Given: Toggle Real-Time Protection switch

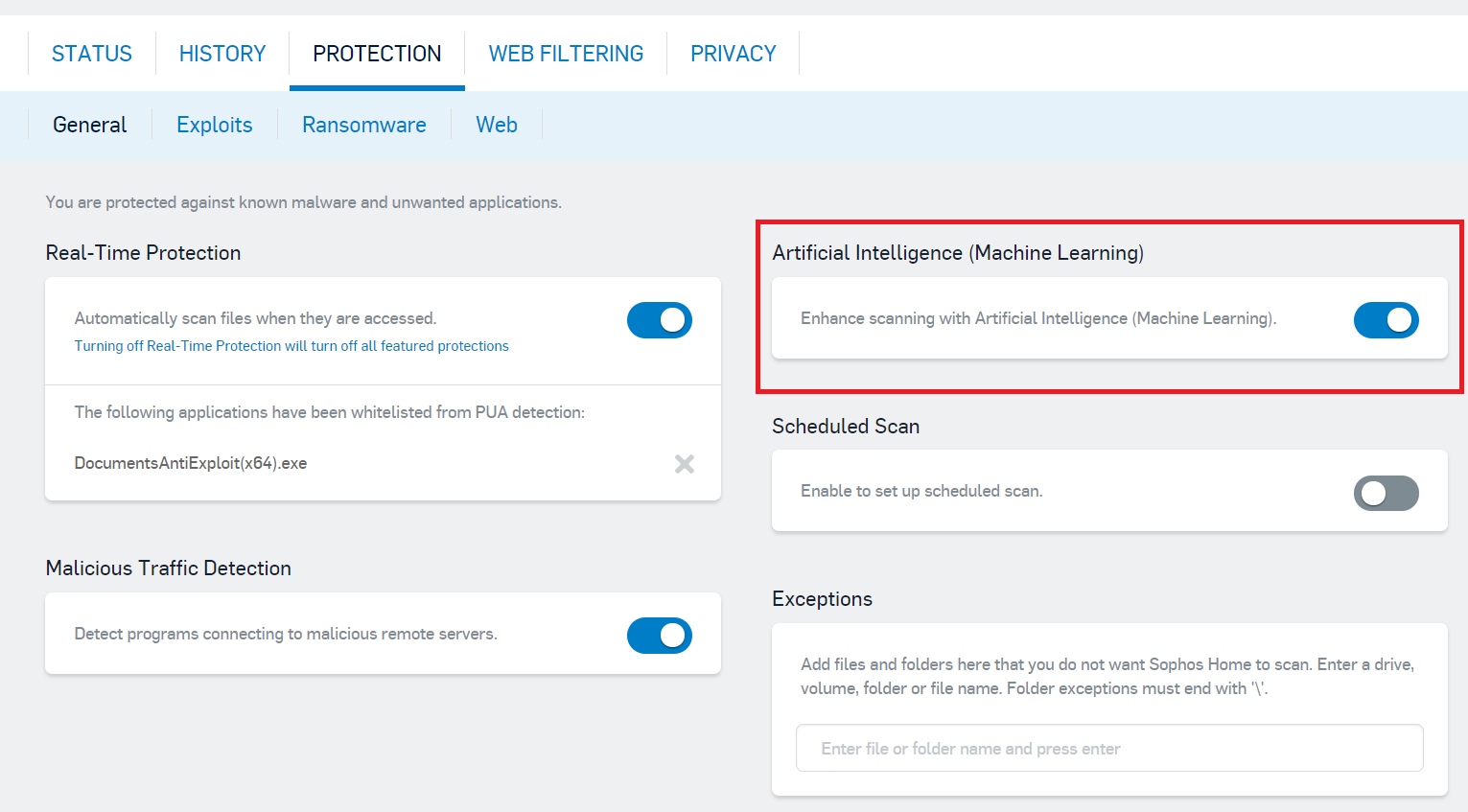Looking at the screenshot, I should pyautogui.click(x=660, y=320).
